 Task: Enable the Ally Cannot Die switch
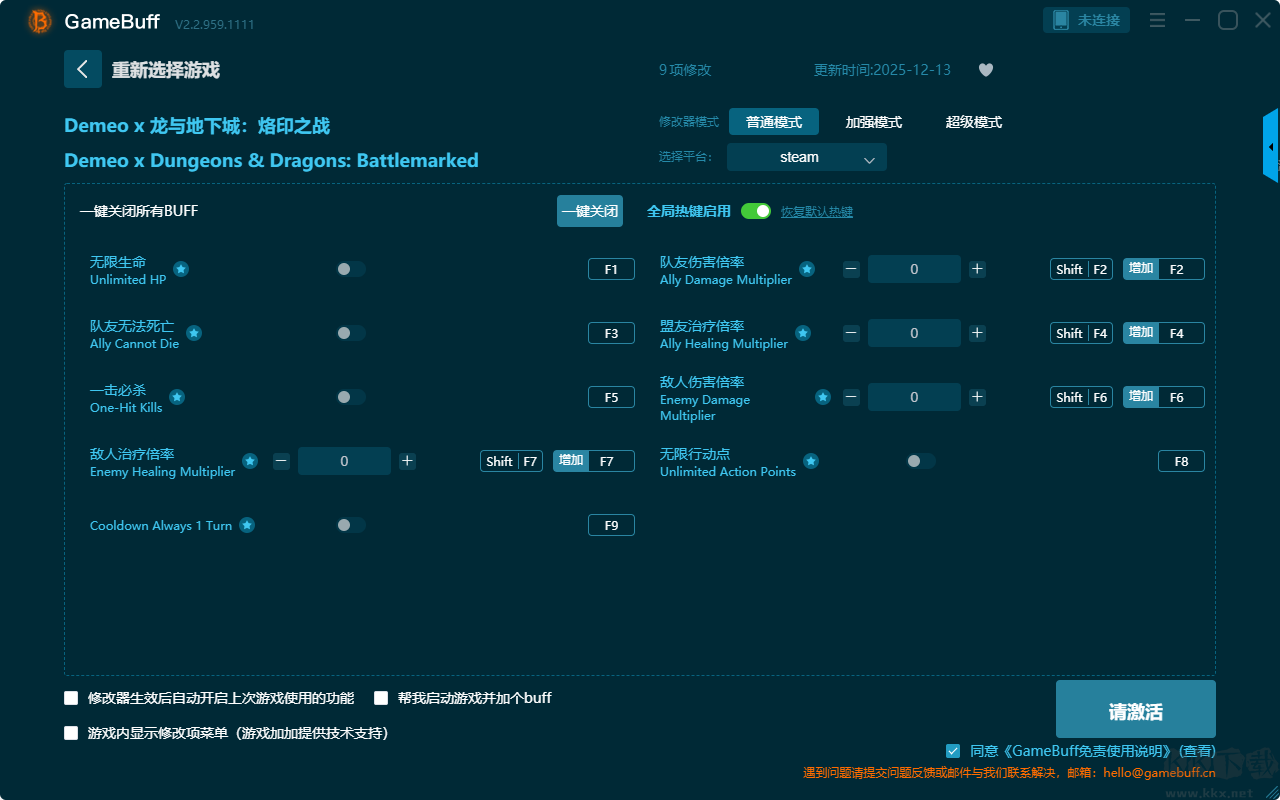351,333
